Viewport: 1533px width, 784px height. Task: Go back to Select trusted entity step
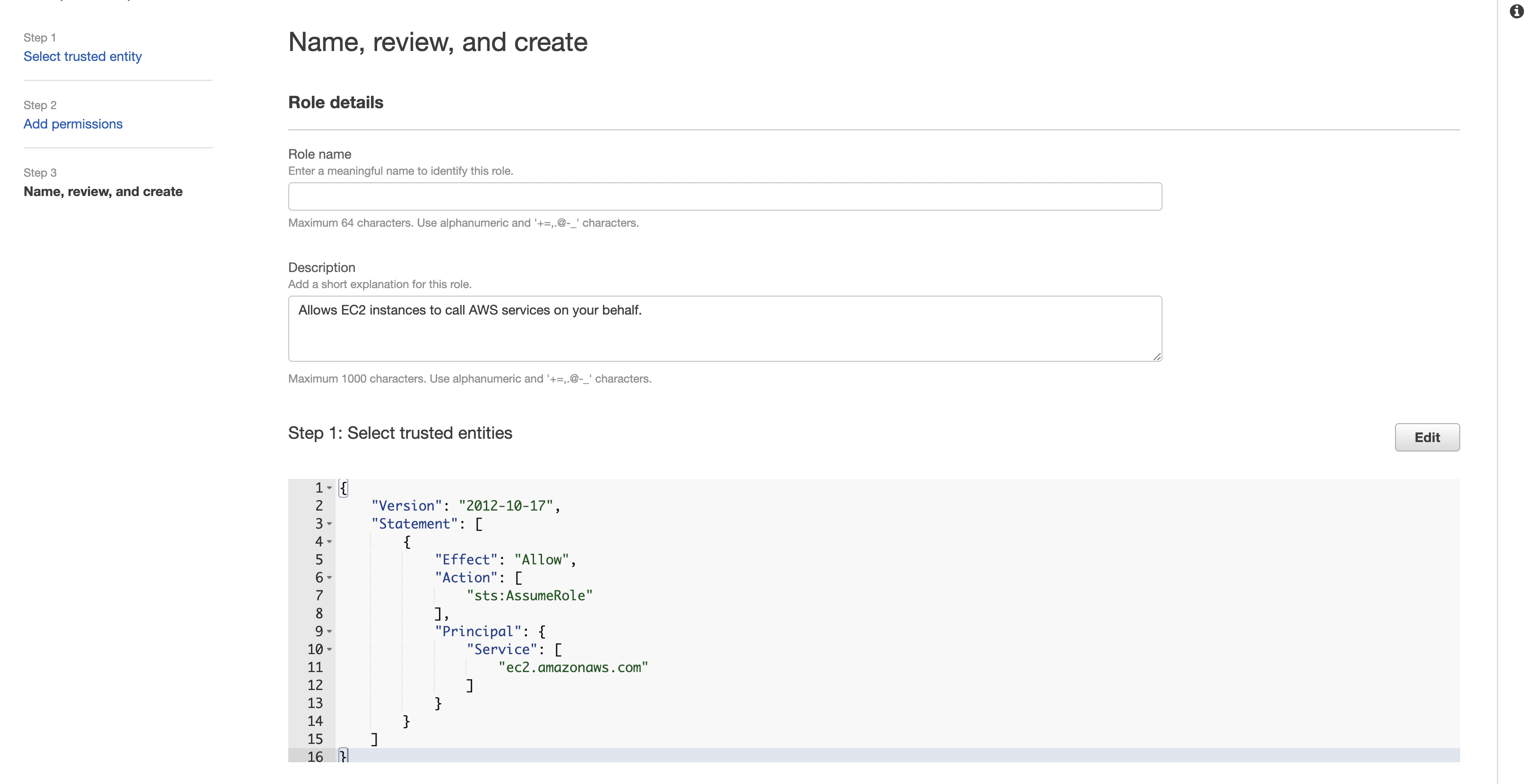83,57
